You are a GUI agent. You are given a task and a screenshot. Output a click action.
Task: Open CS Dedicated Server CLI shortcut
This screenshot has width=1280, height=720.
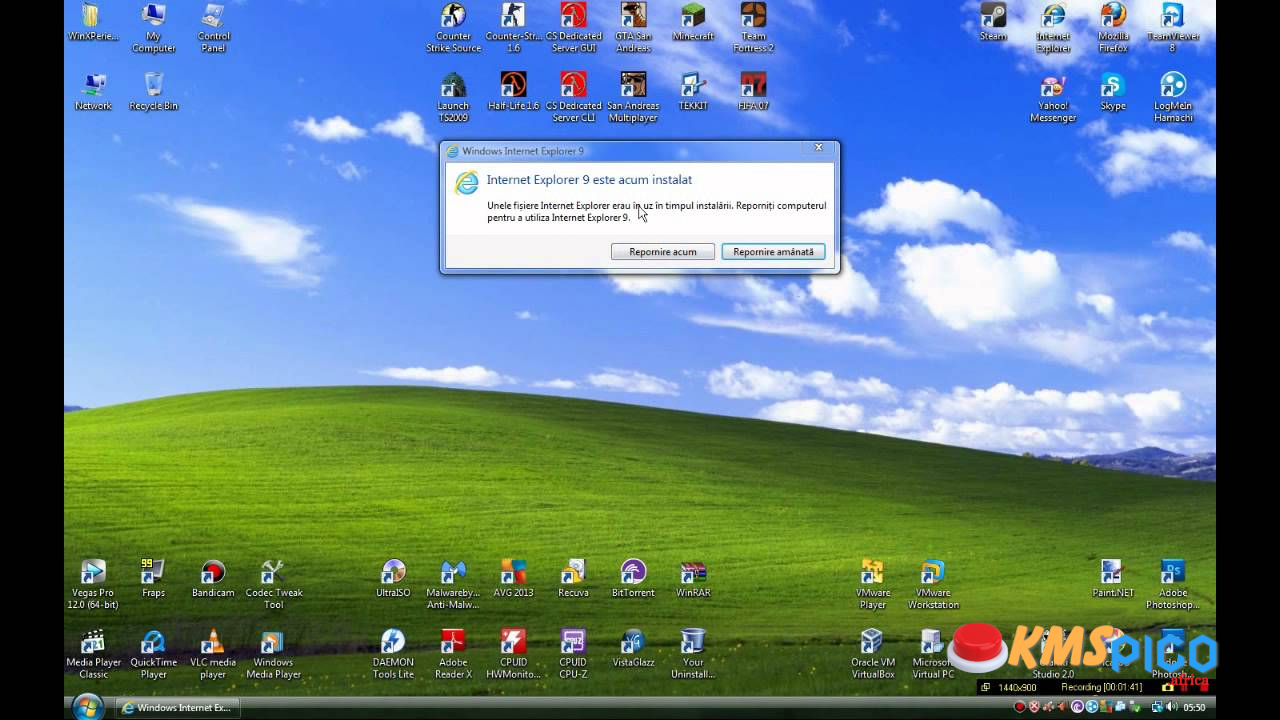[573, 98]
